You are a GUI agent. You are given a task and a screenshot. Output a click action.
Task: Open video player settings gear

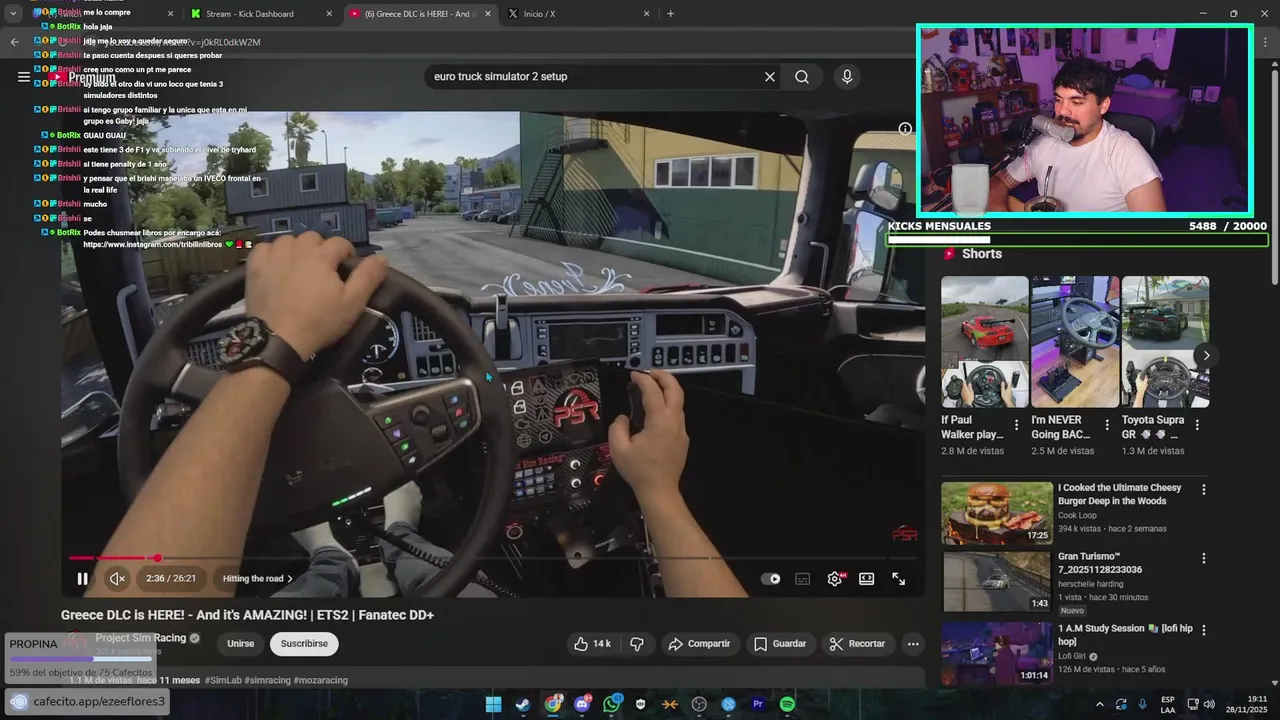[x=835, y=578]
